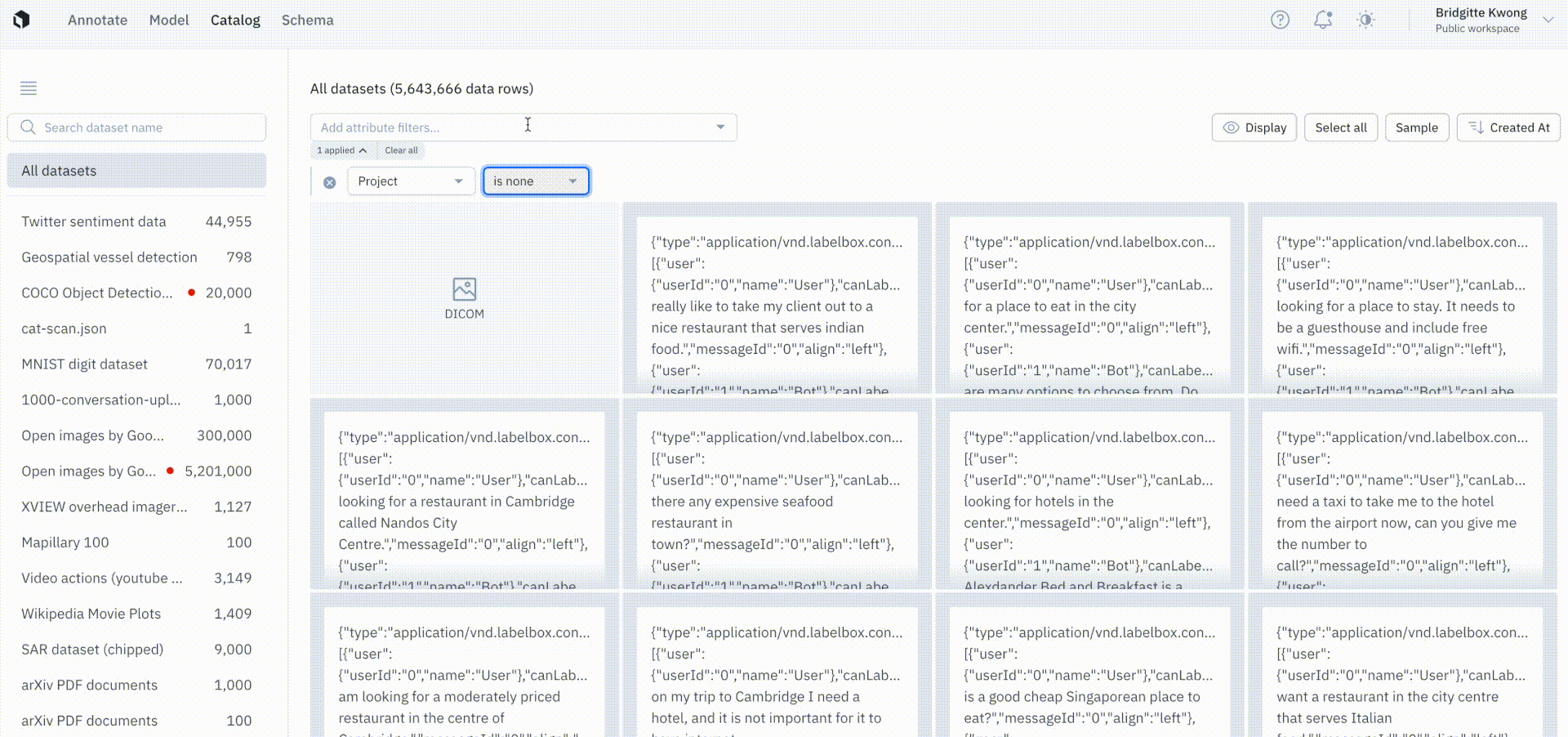Image resolution: width=1568 pixels, height=737 pixels.
Task: Remove the Project filter with x icon
Action: (x=329, y=182)
